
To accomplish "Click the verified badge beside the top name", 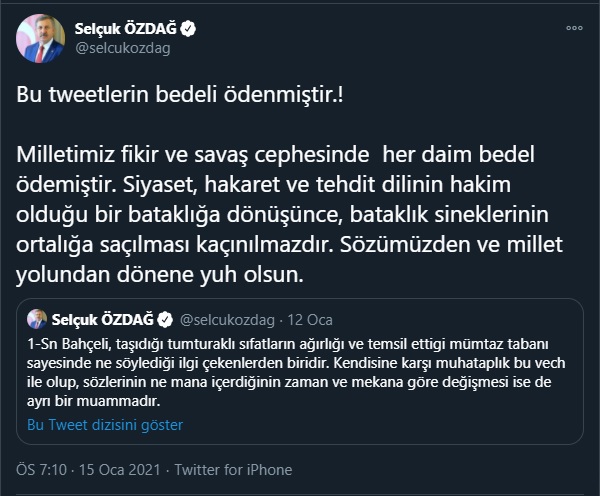I will pos(186,29).
